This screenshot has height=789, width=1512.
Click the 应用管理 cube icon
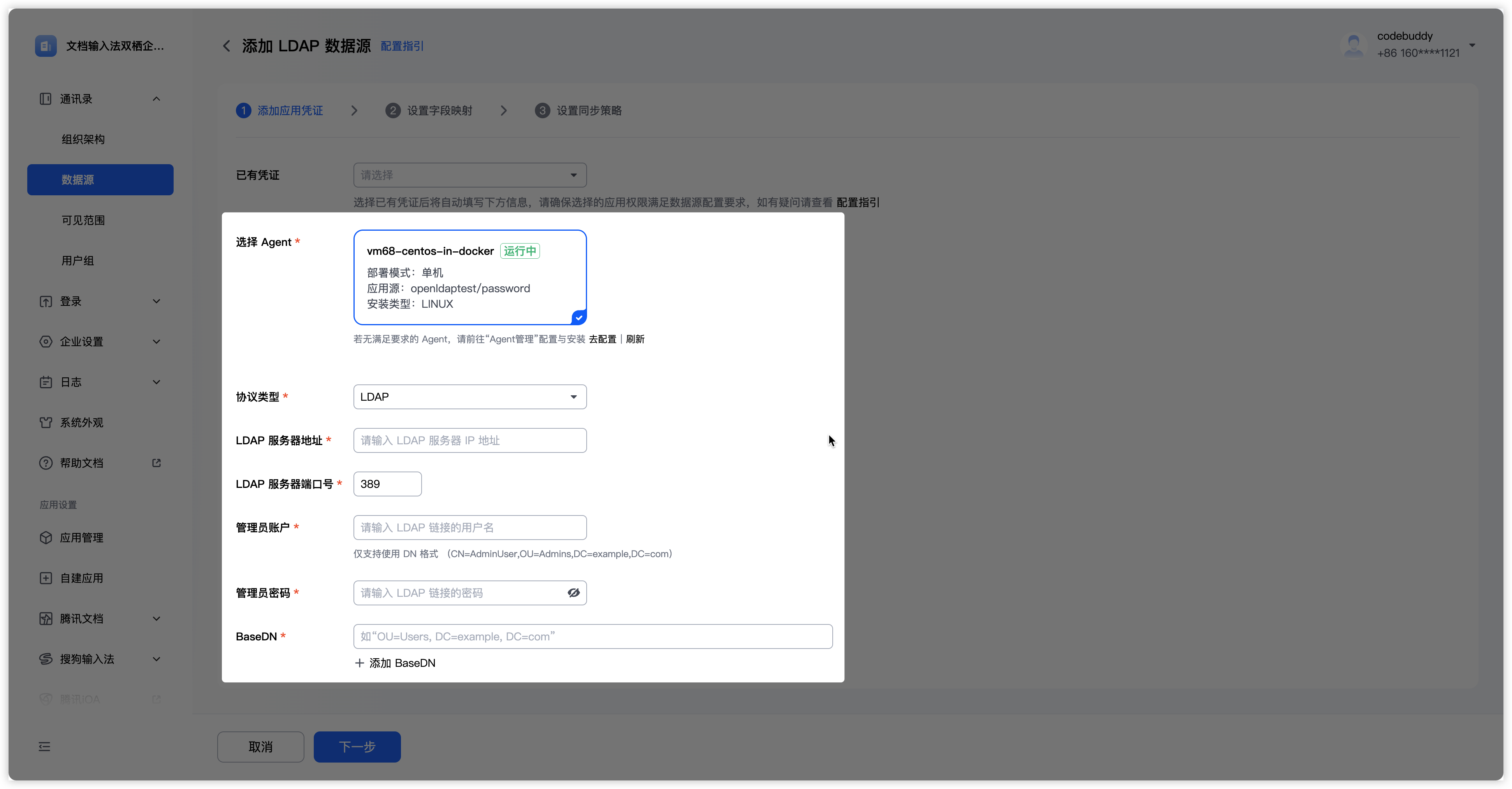click(x=46, y=537)
